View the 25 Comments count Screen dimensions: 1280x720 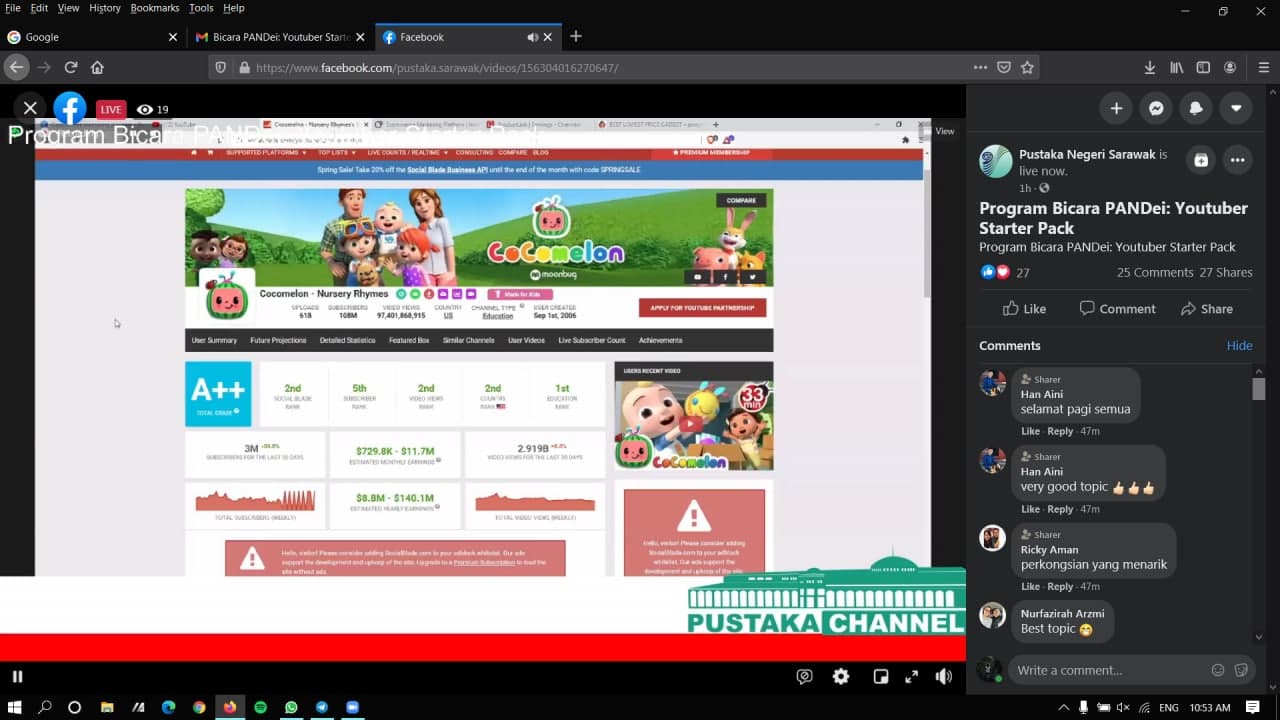(x=1155, y=272)
